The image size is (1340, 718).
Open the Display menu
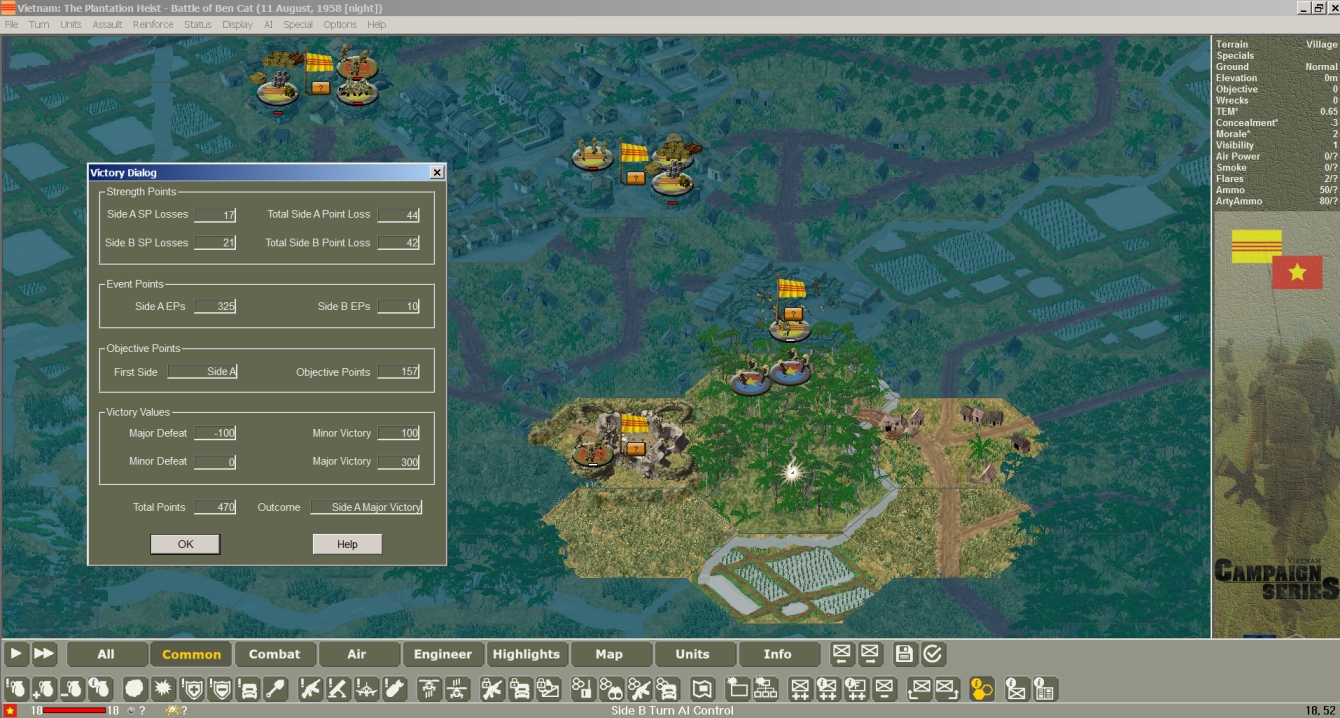point(237,24)
